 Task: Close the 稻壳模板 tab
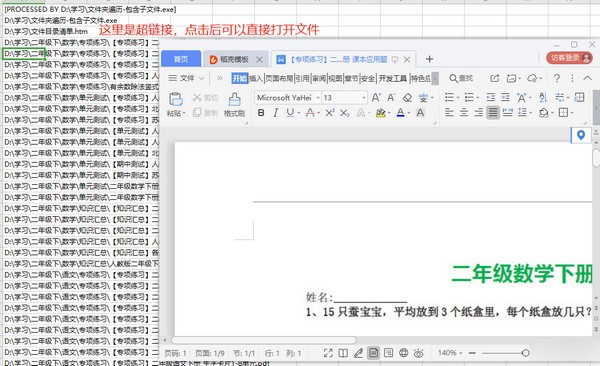click(259, 59)
